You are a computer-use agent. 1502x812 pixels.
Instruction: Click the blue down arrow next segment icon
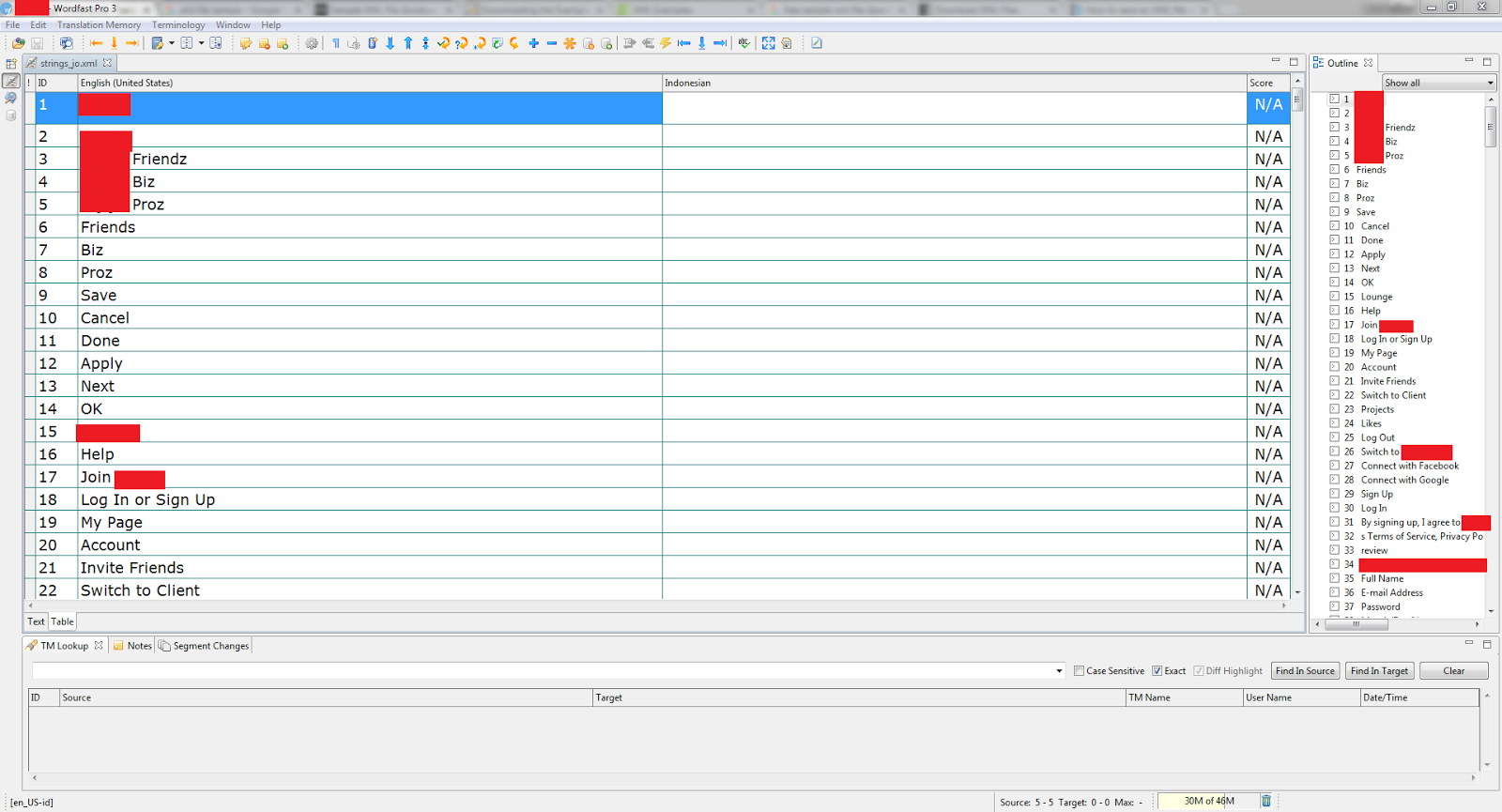coord(391,43)
